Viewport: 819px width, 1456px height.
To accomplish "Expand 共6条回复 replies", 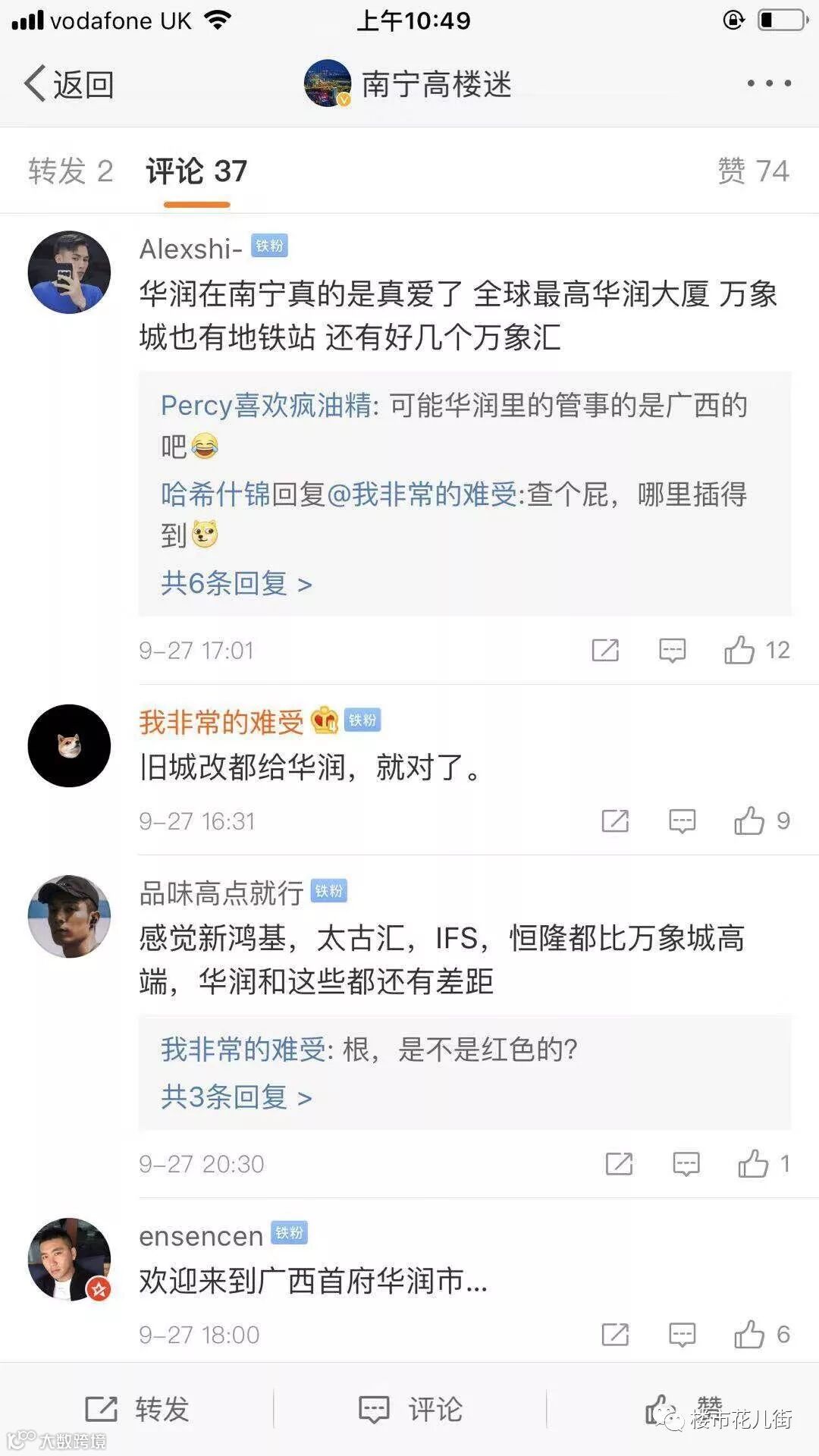I will pyautogui.click(x=237, y=583).
